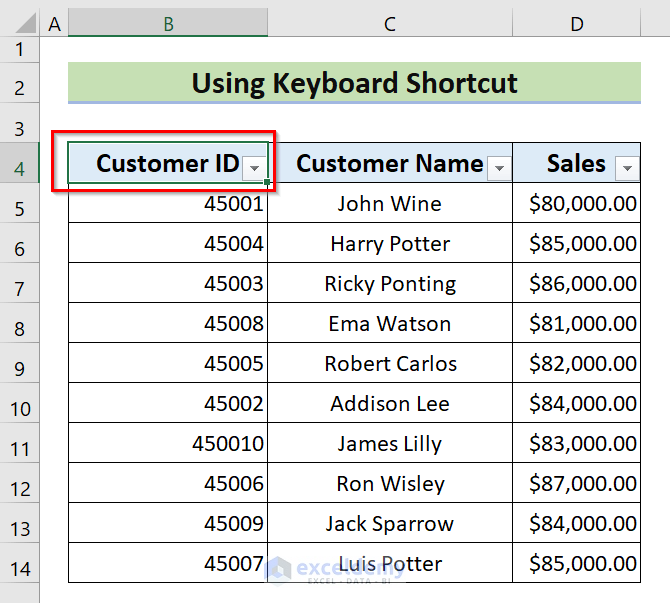
Task: Select the Jack Sparrow cell
Action: click(x=390, y=524)
